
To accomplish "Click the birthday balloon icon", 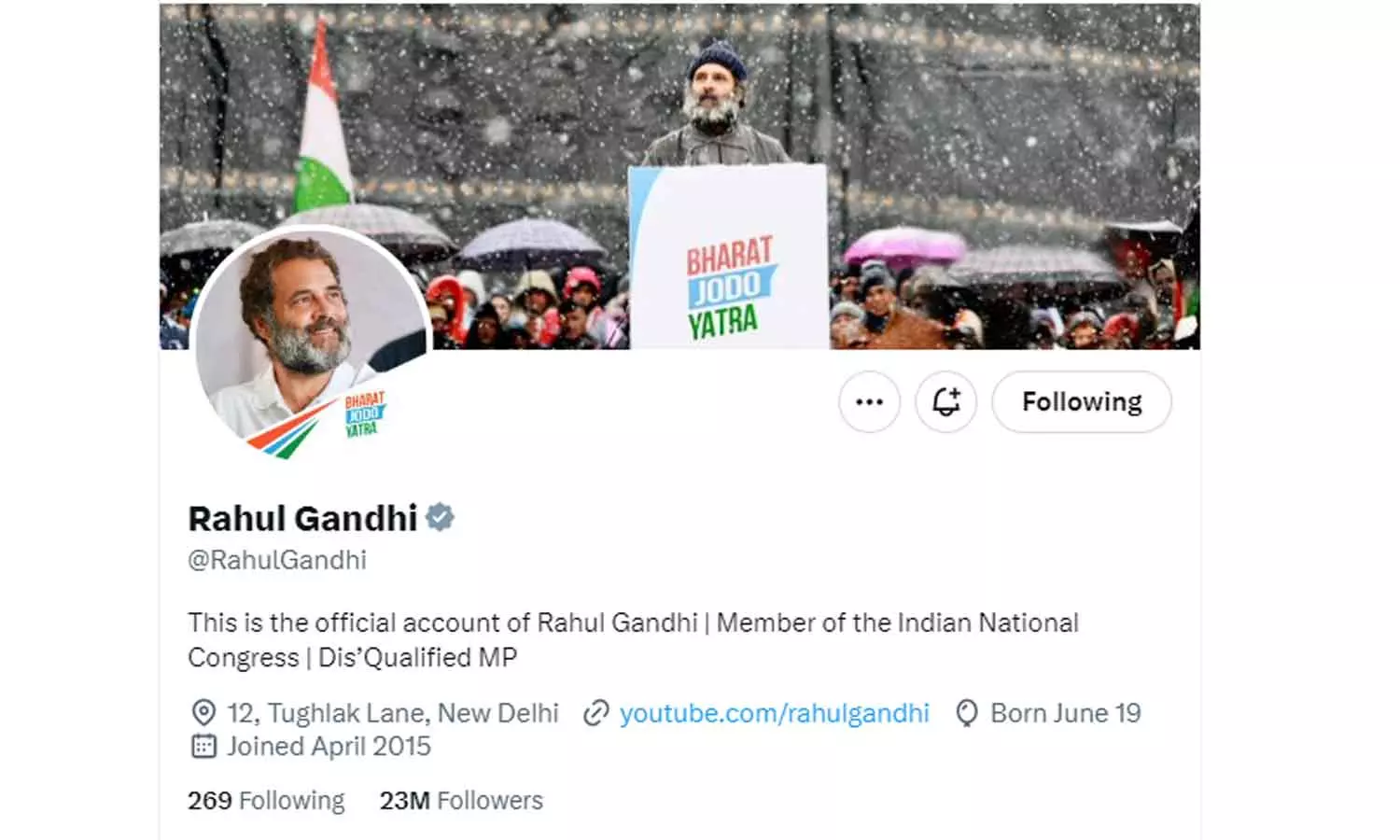I will click(967, 714).
